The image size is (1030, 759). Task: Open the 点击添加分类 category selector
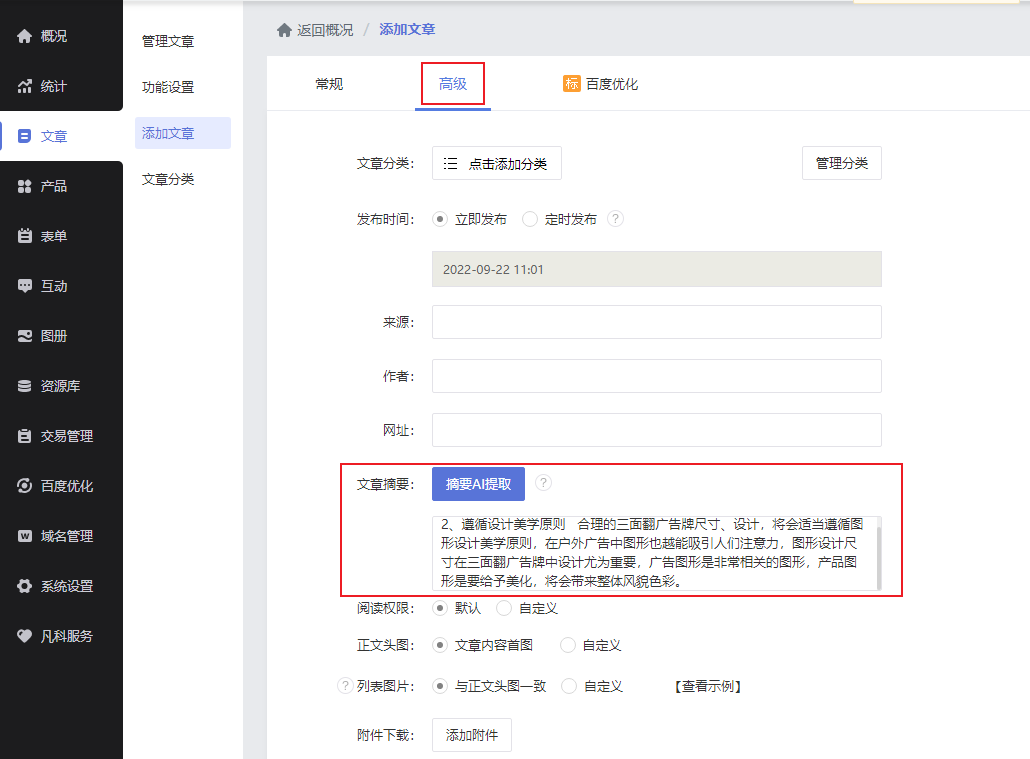(497, 163)
